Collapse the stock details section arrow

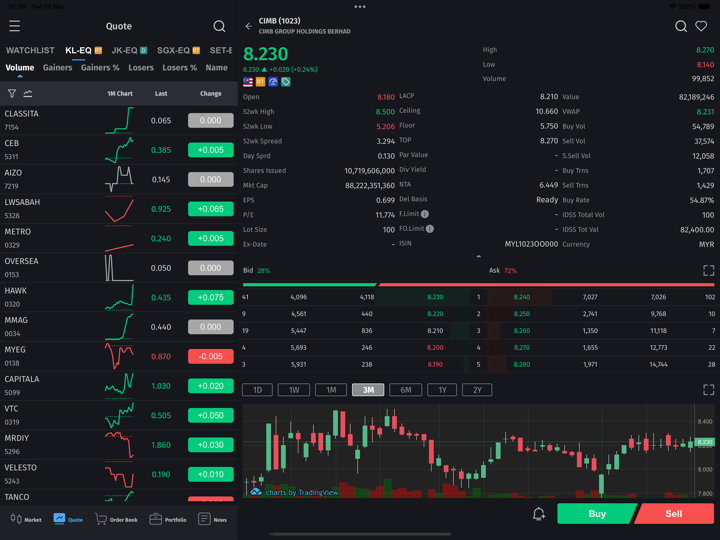tap(478, 256)
